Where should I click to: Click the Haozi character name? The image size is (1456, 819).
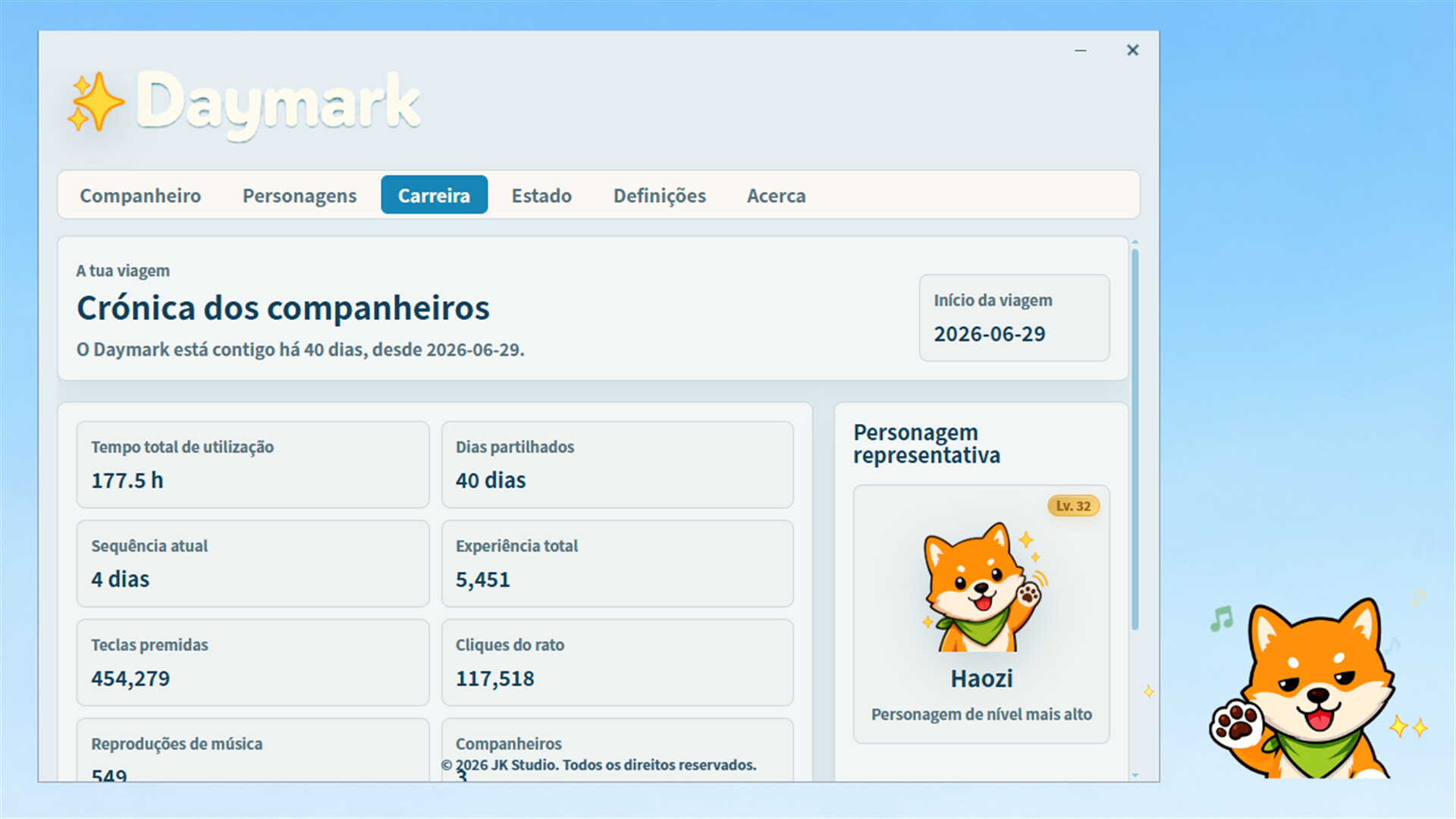[981, 679]
